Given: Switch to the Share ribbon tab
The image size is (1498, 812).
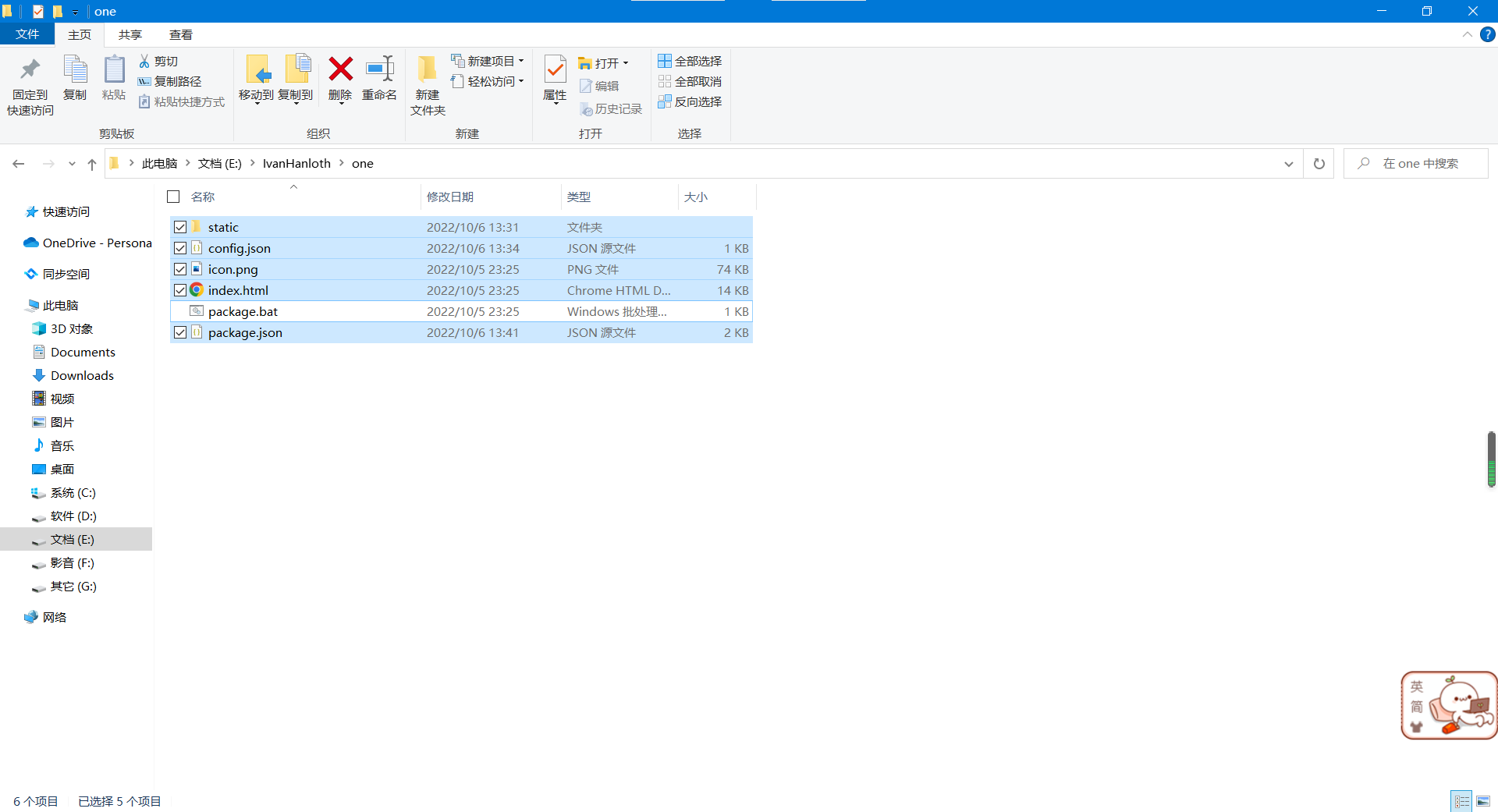Looking at the screenshot, I should pyautogui.click(x=130, y=35).
